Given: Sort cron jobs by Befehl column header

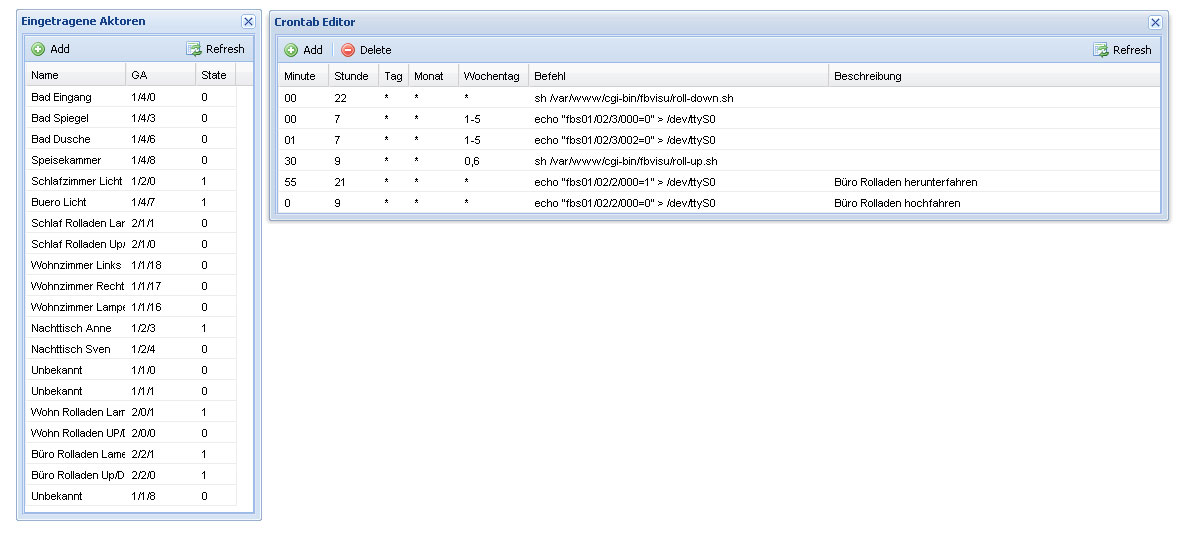Looking at the screenshot, I should tap(678, 76).
